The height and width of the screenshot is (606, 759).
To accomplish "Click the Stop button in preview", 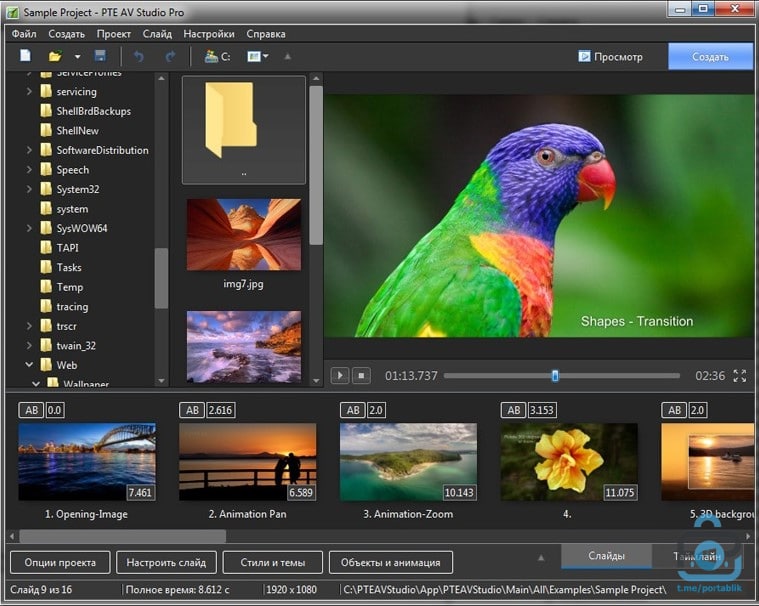I will (x=361, y=376).
